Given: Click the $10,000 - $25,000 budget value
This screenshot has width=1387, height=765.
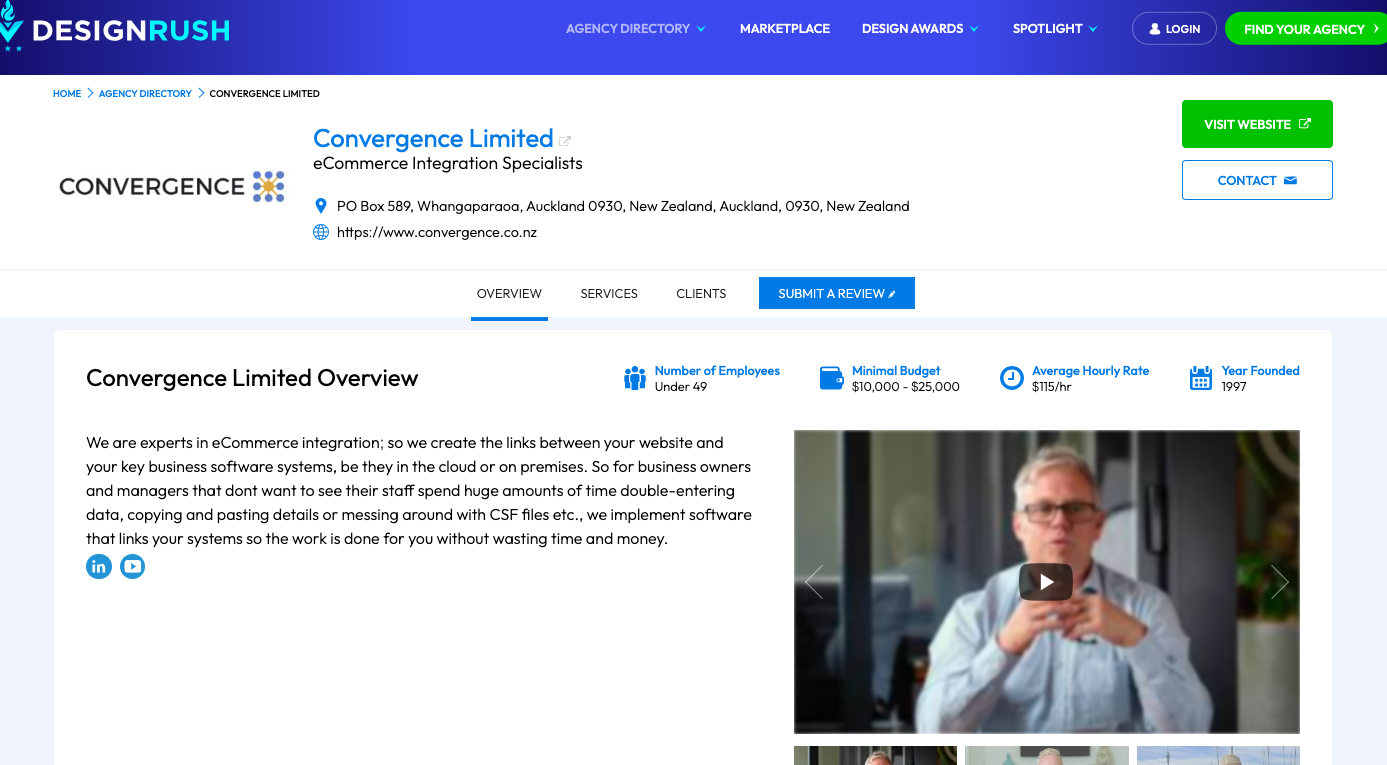Looking at the screenshot, I should pyautogui.click(x=906, y=386).
